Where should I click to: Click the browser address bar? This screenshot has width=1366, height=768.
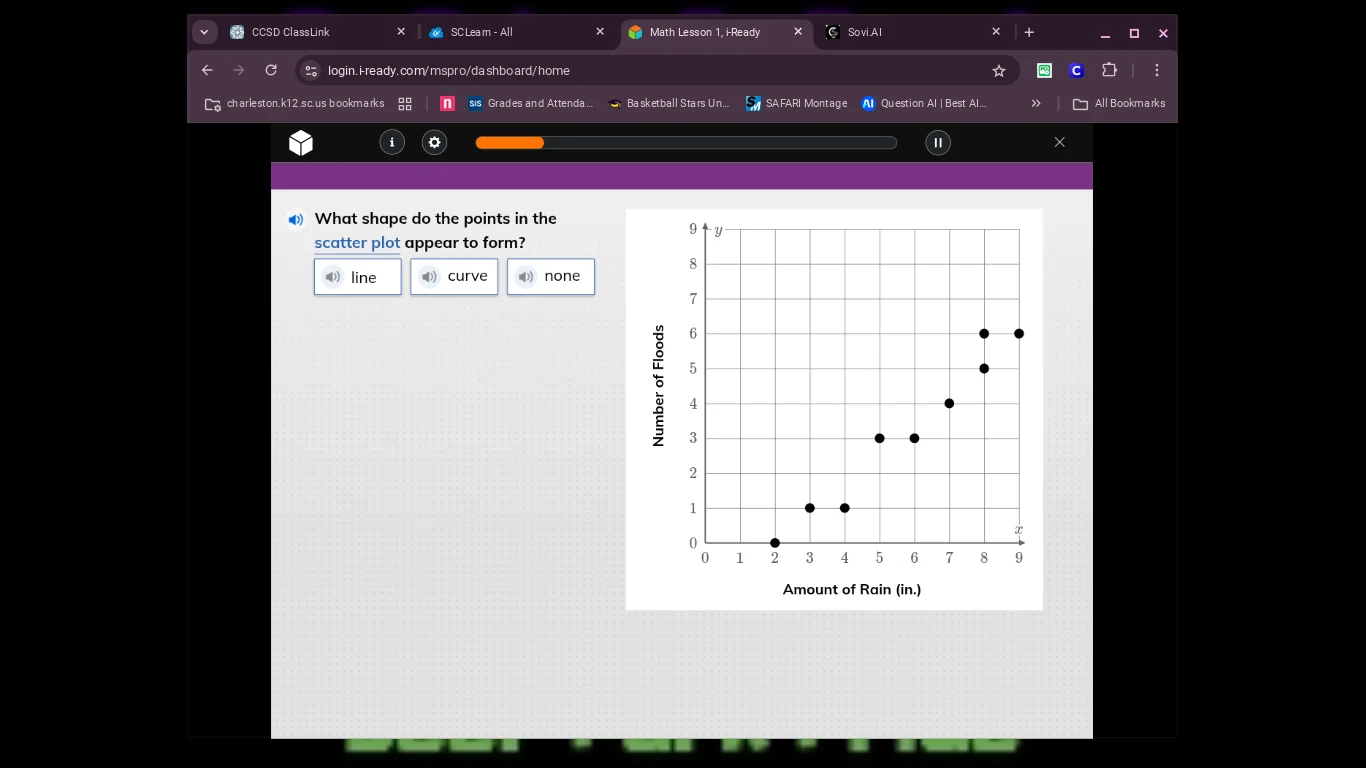coord(600,70)
